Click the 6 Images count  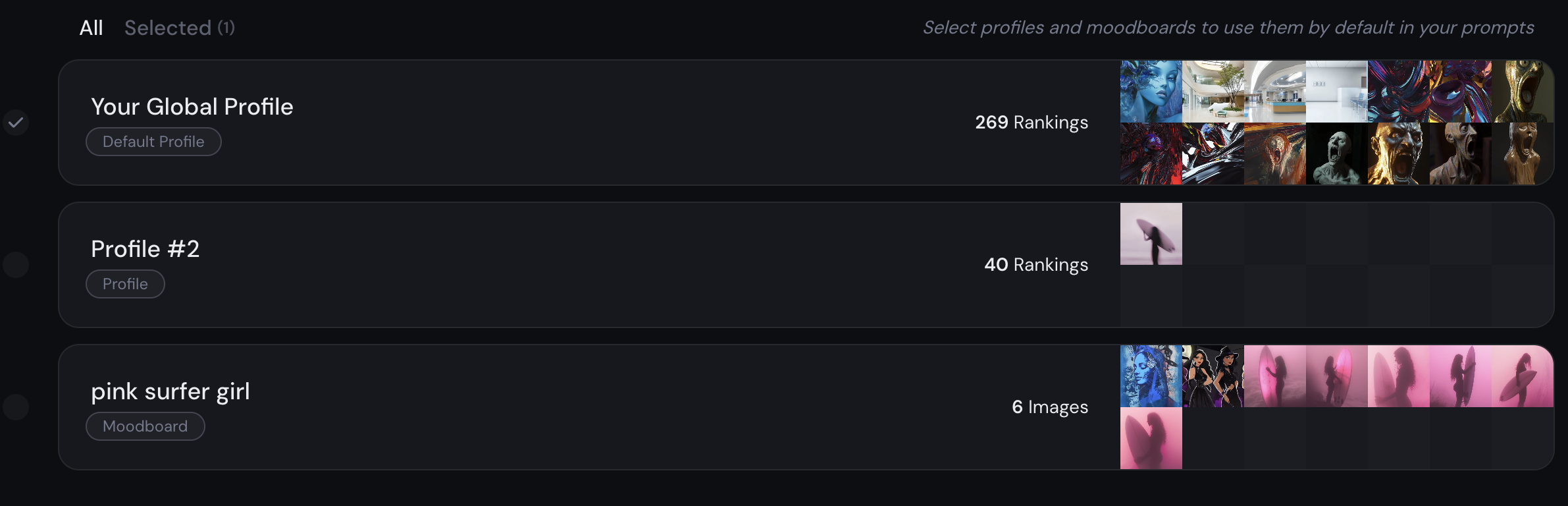[1050, 407]
